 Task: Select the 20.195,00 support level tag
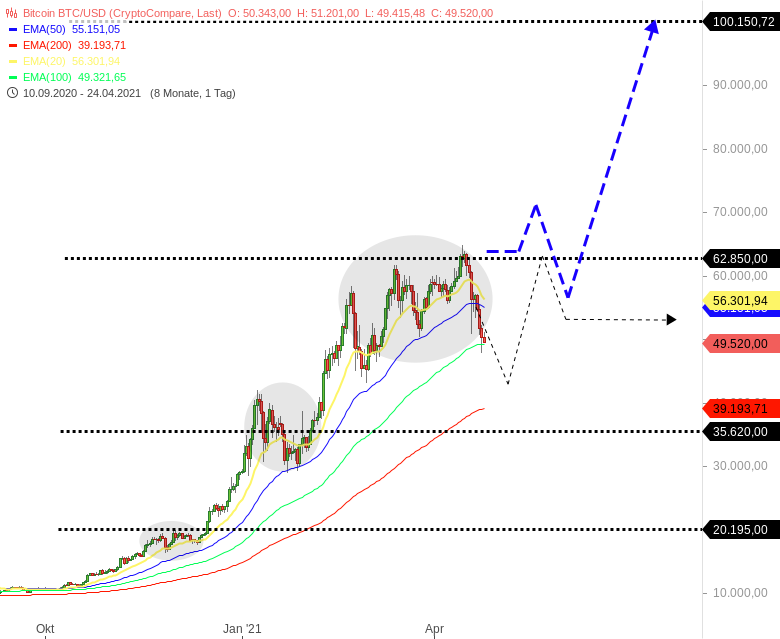pyautogui.click(x=740, y=529)
